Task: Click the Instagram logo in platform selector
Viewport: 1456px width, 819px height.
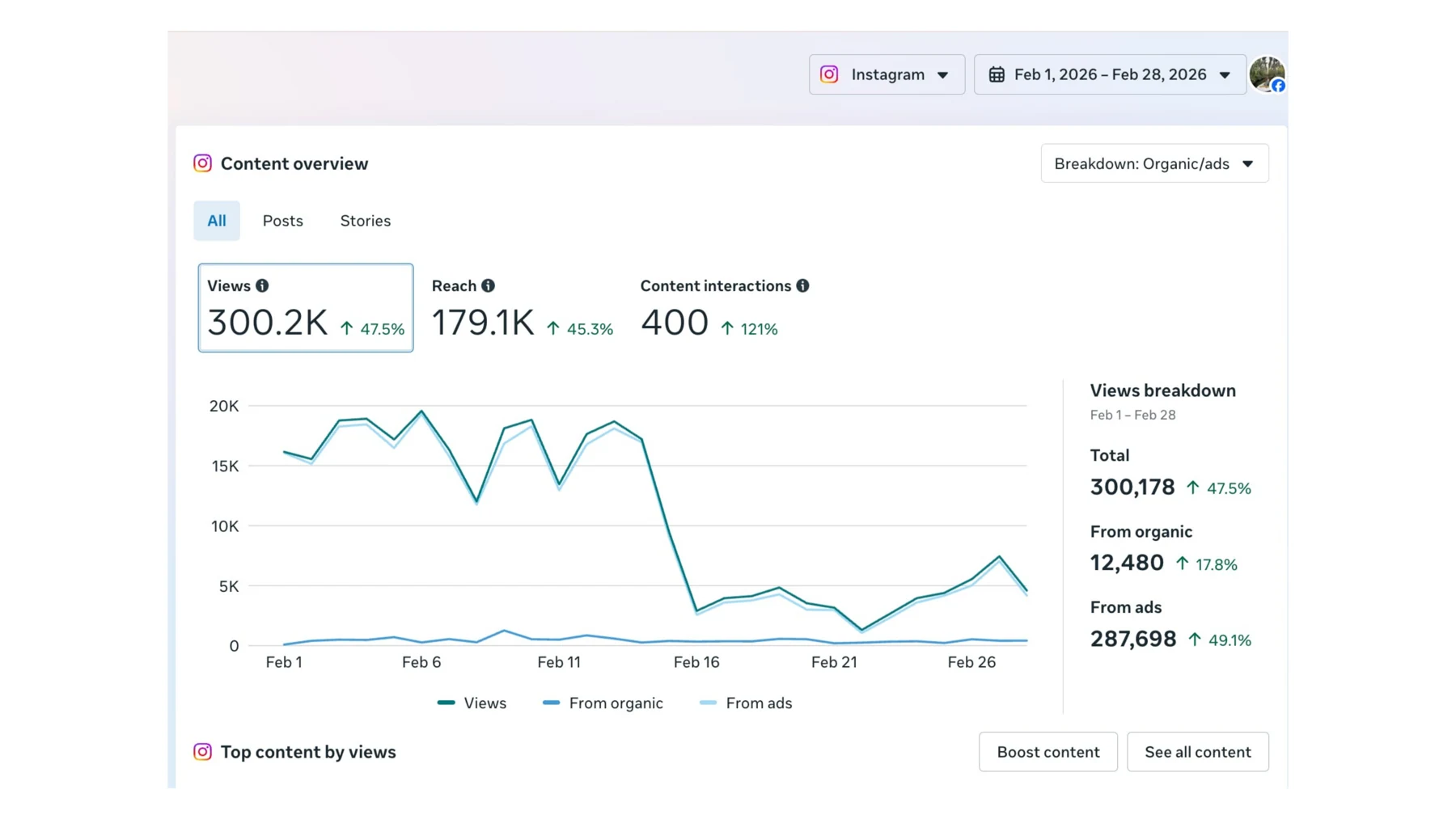Action: tap(829, 74)
